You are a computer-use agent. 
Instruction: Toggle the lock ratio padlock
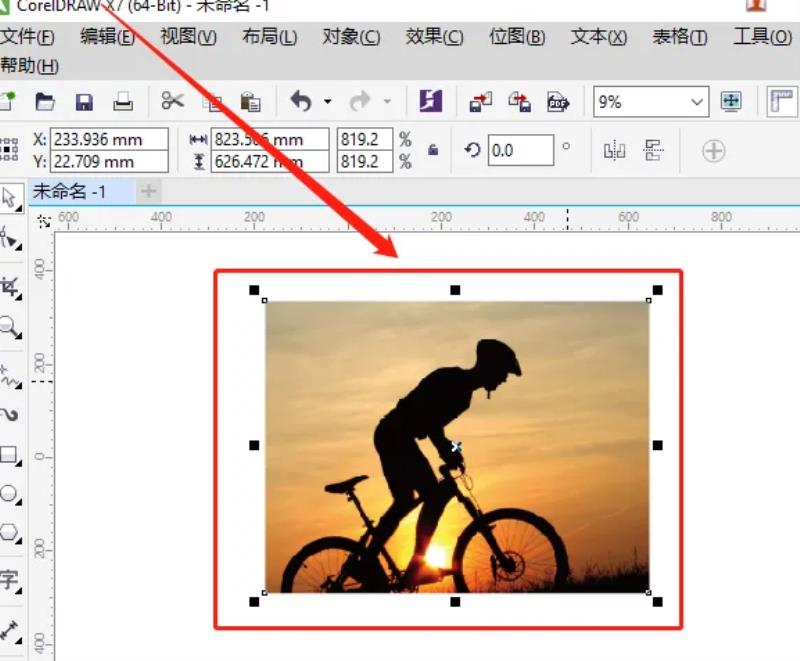(x=433, y=150)
